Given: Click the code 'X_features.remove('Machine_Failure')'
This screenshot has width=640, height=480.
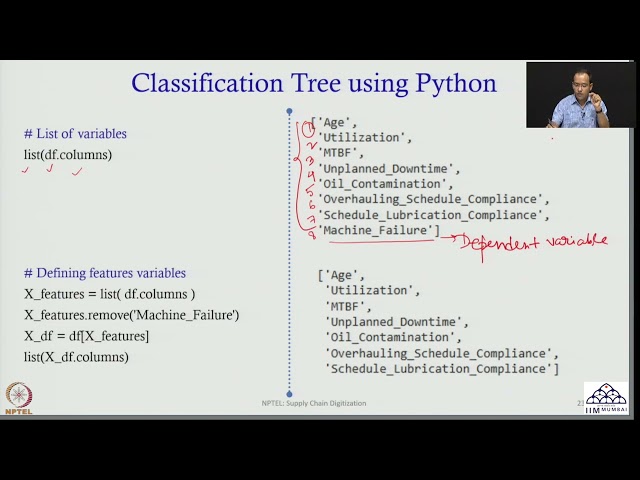Looking at the screenshot, I should tap(131, 316).
